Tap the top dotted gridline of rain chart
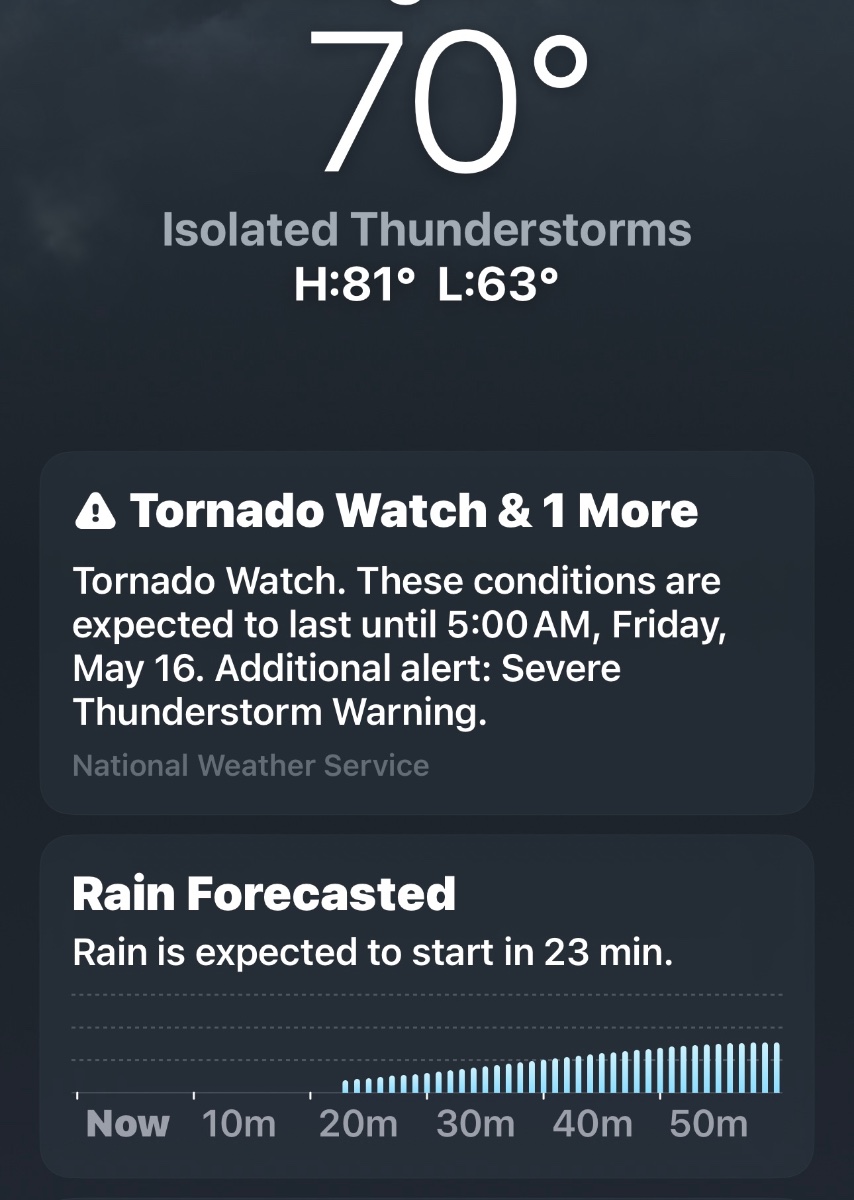The image size is (854, 1200). point(427,995)
